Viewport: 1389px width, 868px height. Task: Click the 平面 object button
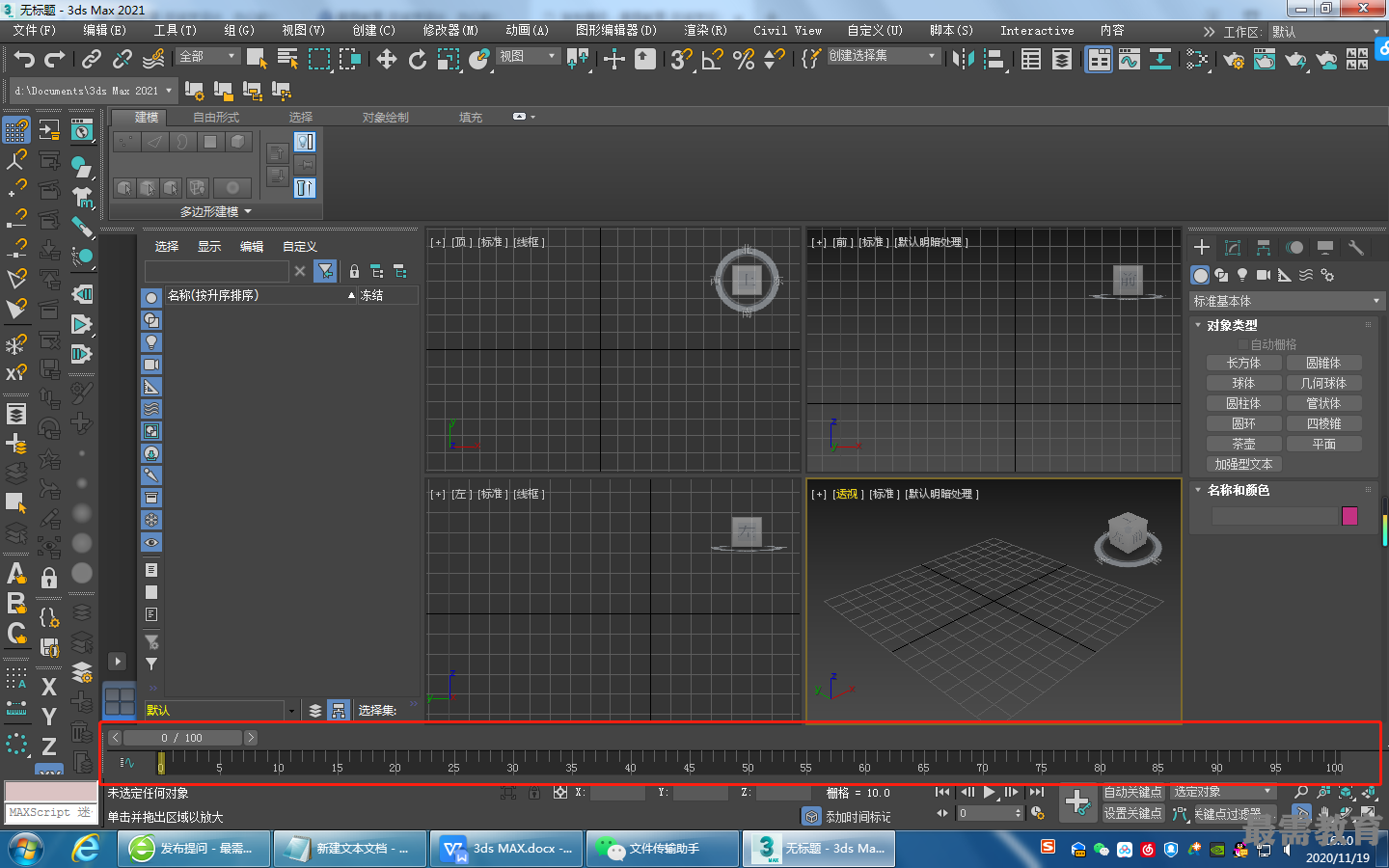(1323, 445)
